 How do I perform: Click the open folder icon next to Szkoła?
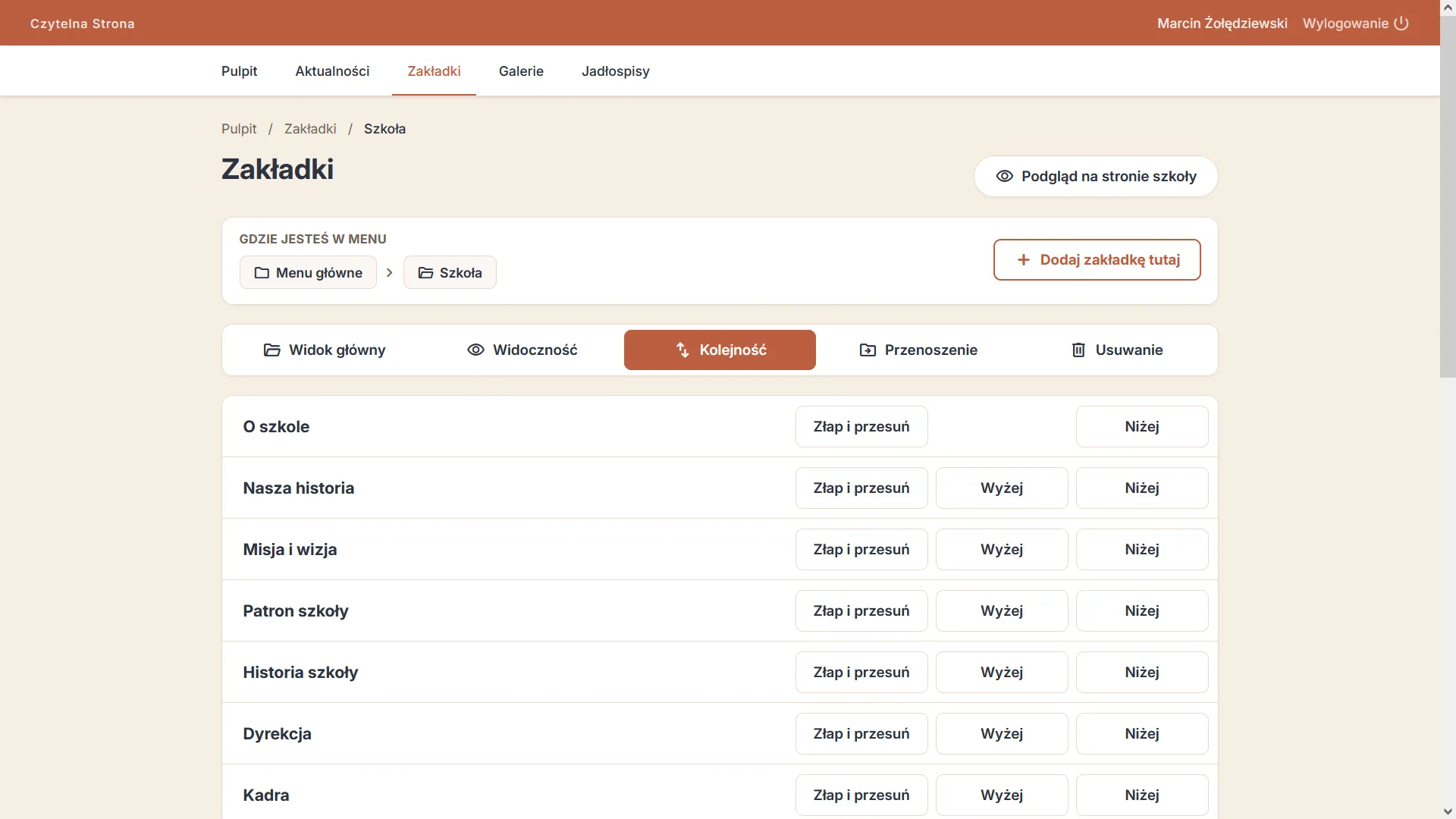[x=425, y=272]
